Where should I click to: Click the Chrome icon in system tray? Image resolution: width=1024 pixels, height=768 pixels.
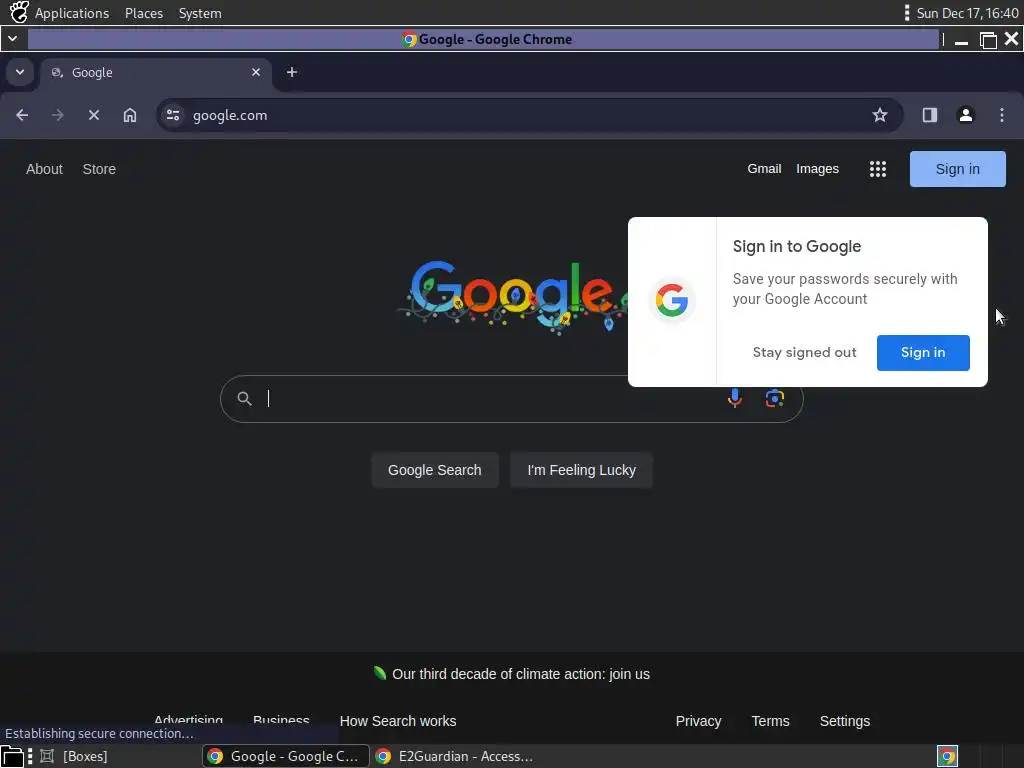[x=948, y=756]
